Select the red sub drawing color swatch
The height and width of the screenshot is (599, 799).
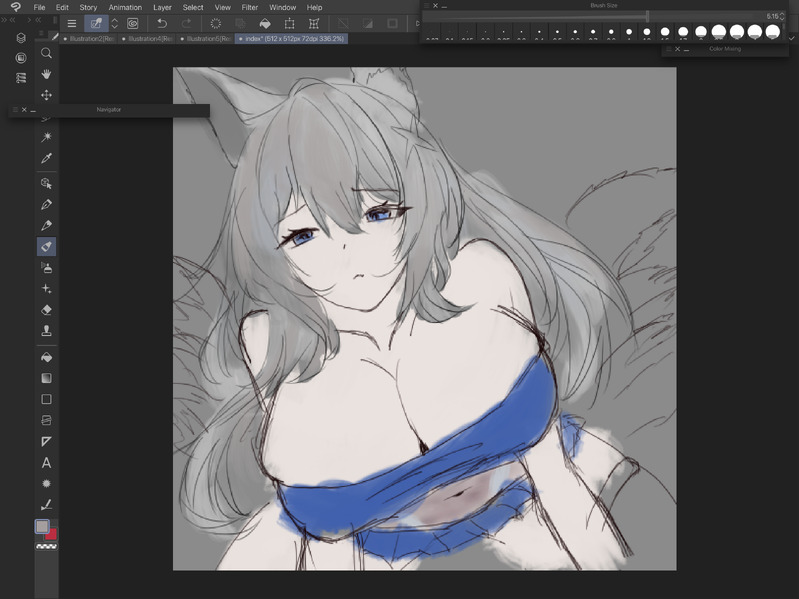point(51,534)
